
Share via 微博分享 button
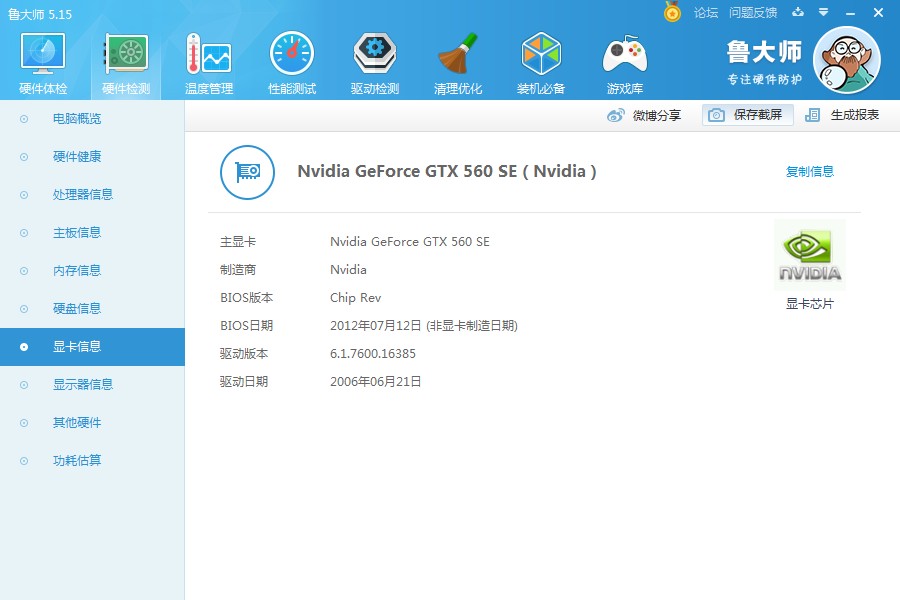point(644,115)
